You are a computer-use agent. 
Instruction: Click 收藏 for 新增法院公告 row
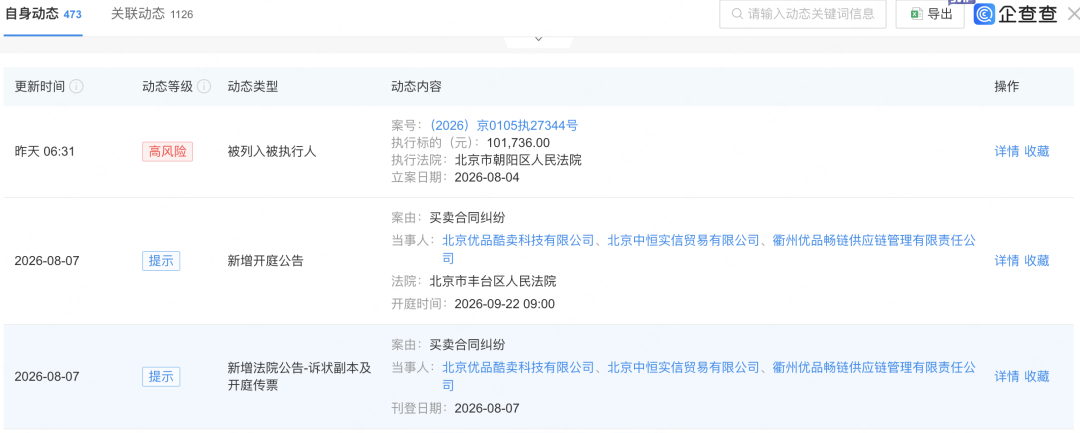pyautogui.click(x=1037, y=376)
